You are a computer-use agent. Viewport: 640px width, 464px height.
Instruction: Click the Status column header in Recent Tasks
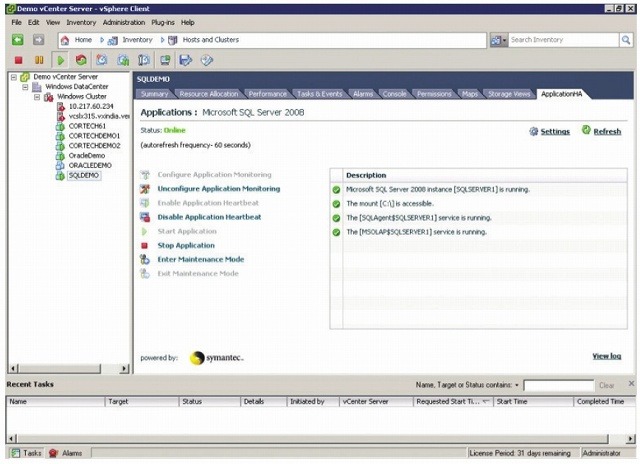pyautogui.click(x=209, y=402)
